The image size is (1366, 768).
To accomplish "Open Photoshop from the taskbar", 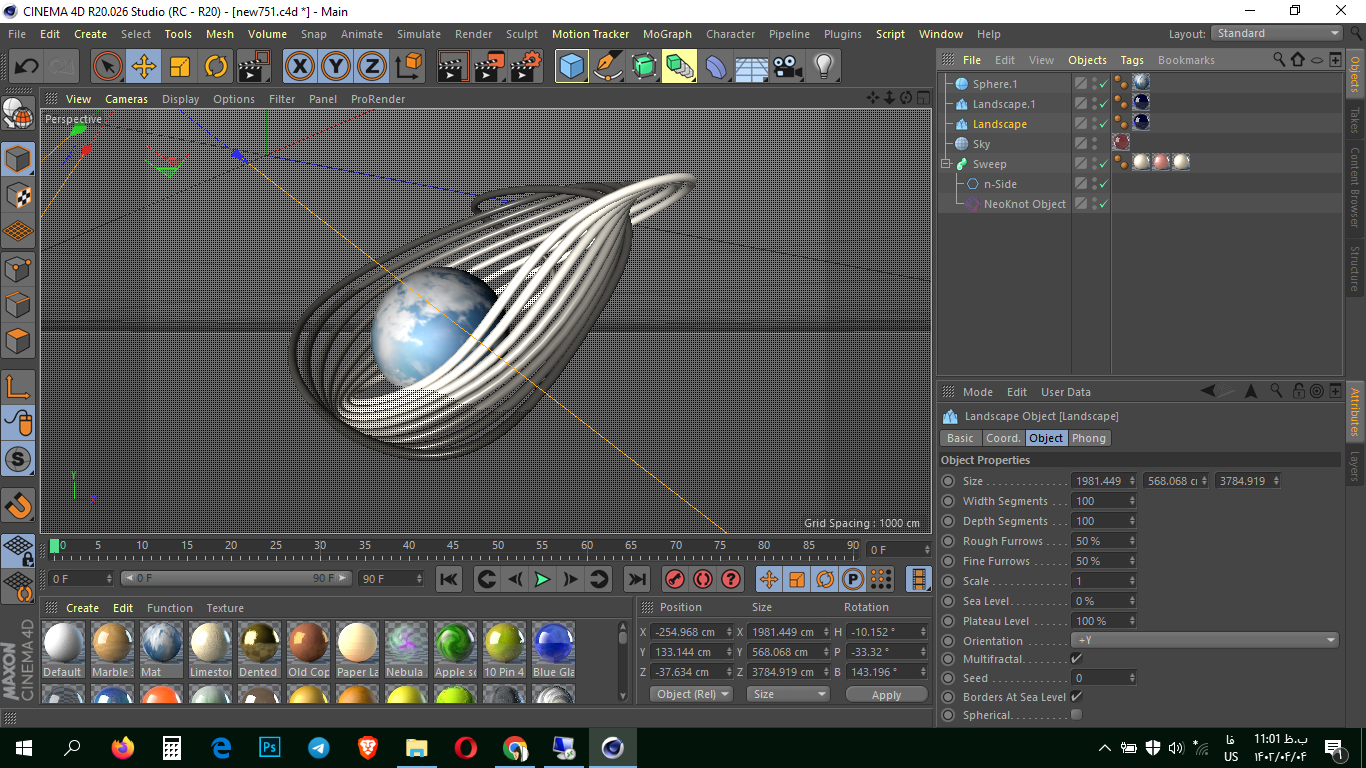I will pyautogui.click(x=270, y=748).
